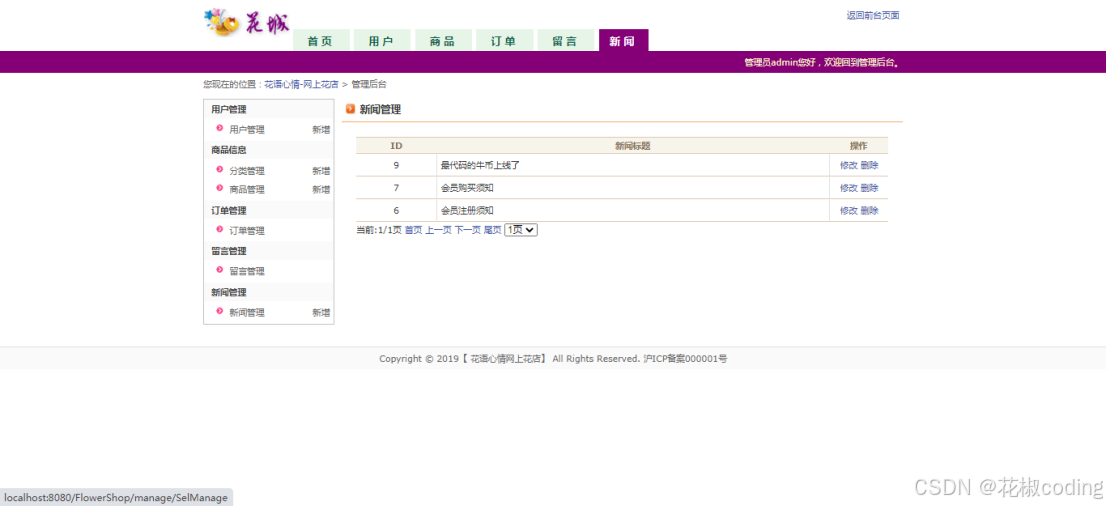Click 新增 beside 用户管理
This screenshot has width=1107, height=507.
point(321,130)
